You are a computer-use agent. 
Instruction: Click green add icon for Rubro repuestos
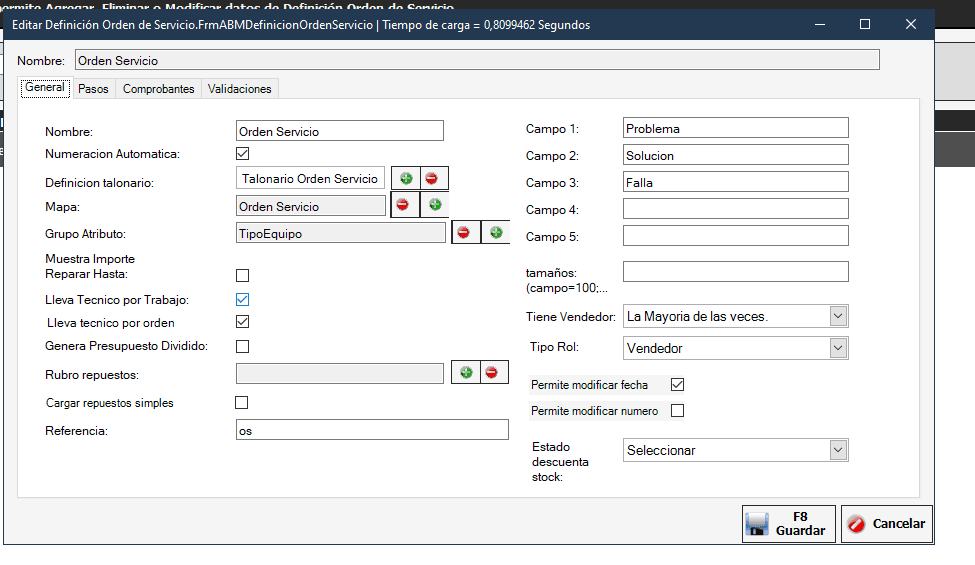click(466, 372)
